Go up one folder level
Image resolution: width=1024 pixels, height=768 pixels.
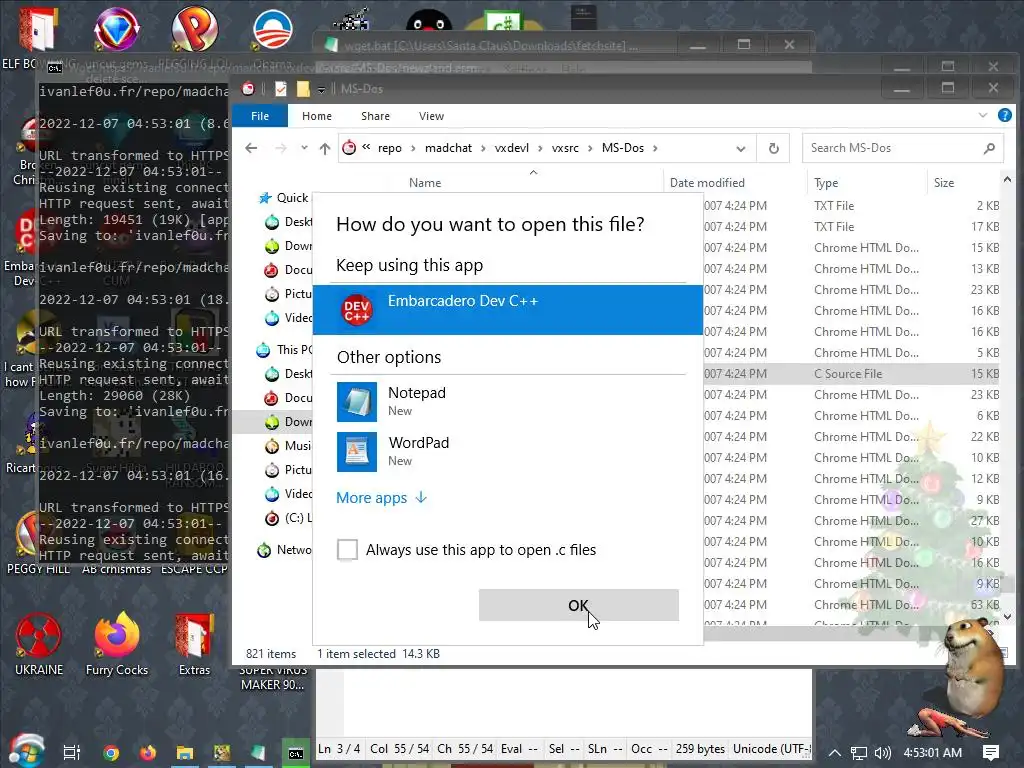325,148
